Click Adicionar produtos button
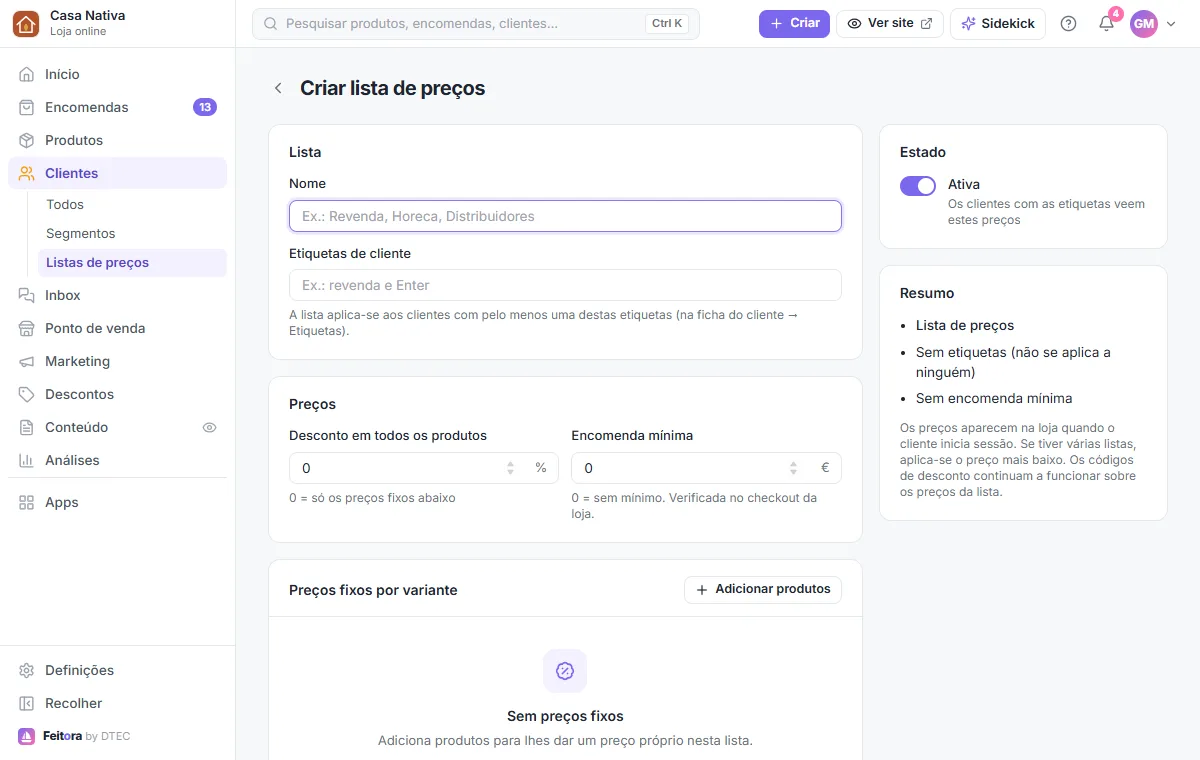 point(763,590)
